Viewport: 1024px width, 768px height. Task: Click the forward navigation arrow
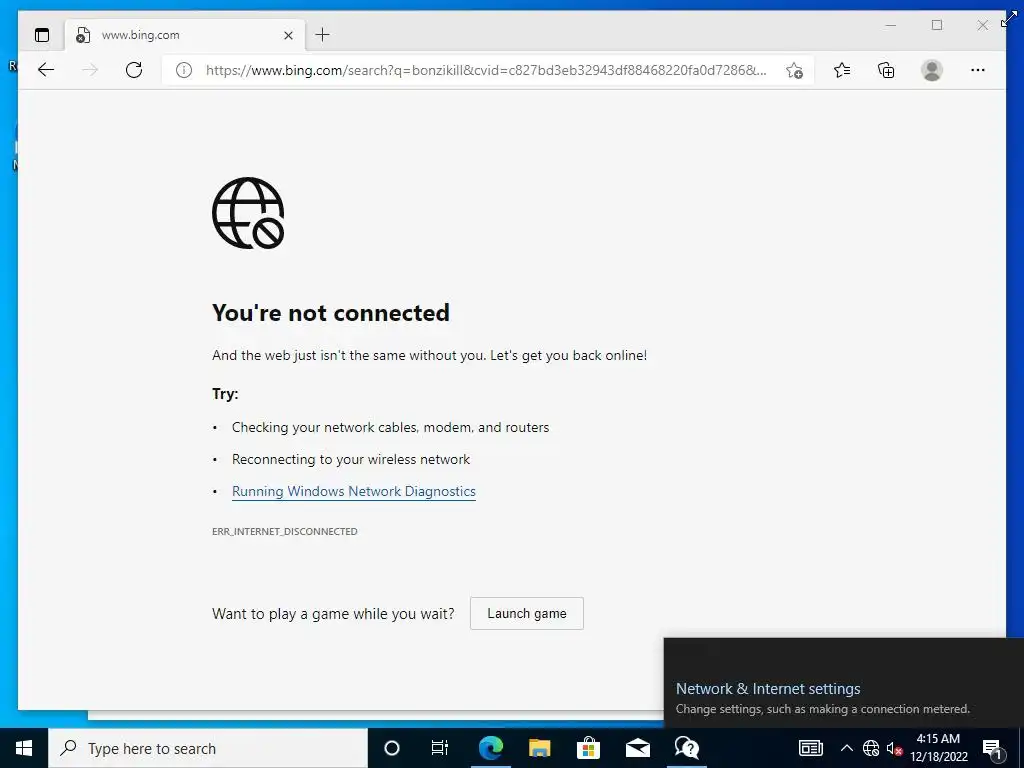(90, 70)
